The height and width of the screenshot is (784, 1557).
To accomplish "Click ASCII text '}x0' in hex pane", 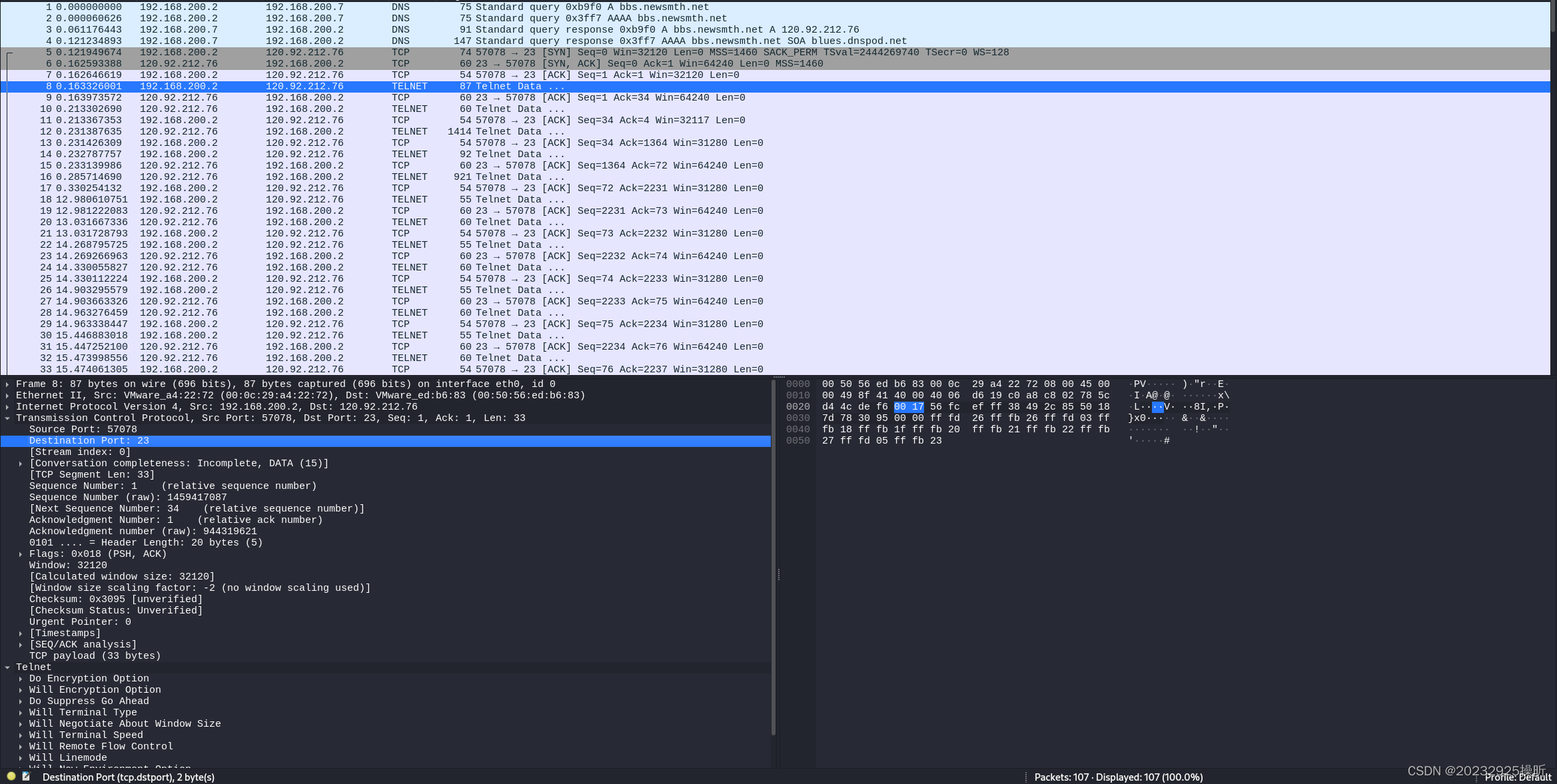I will click(1137, 418).
